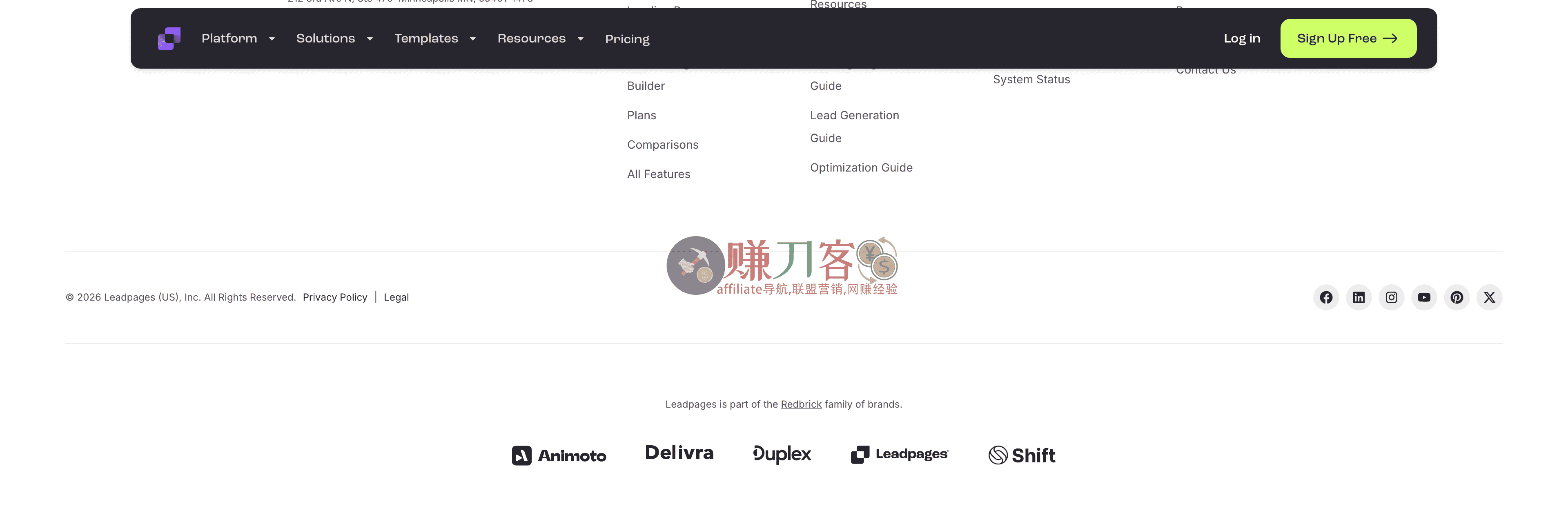
Task: Click the Delivra brand logo
Action: pyautogui.click(x=679, y=454)
